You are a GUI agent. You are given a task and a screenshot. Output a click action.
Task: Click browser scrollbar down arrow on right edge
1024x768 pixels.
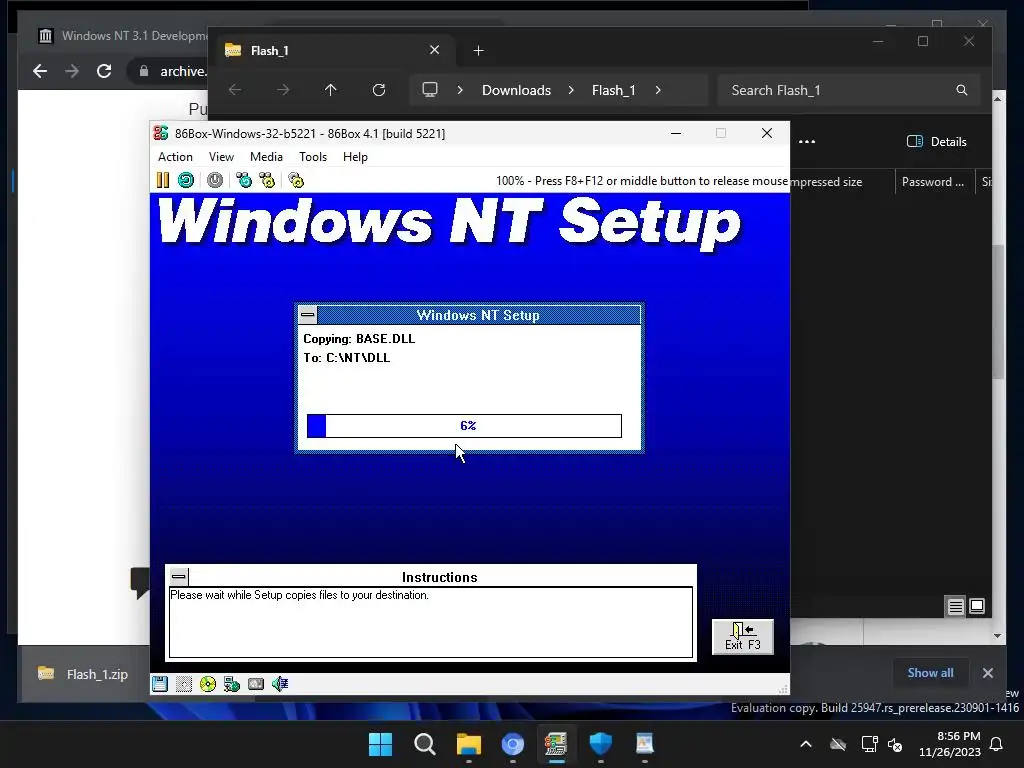click(997, 635)
